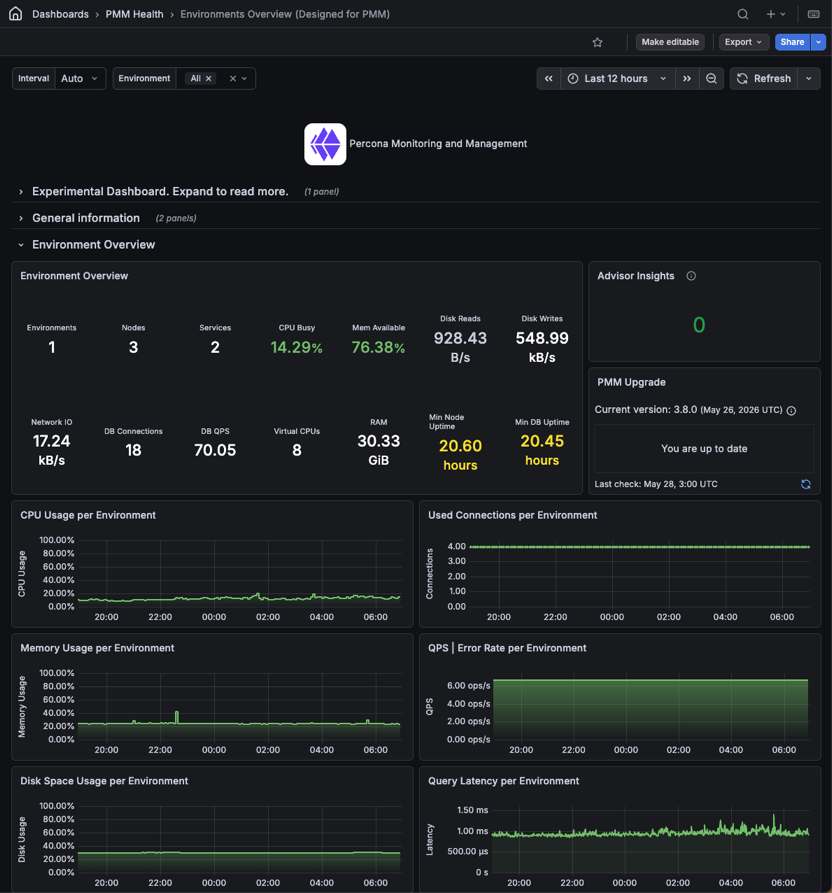Click the Advisor Insights value 0
Viewport: 832px width, 893px height.
[699, 325]
